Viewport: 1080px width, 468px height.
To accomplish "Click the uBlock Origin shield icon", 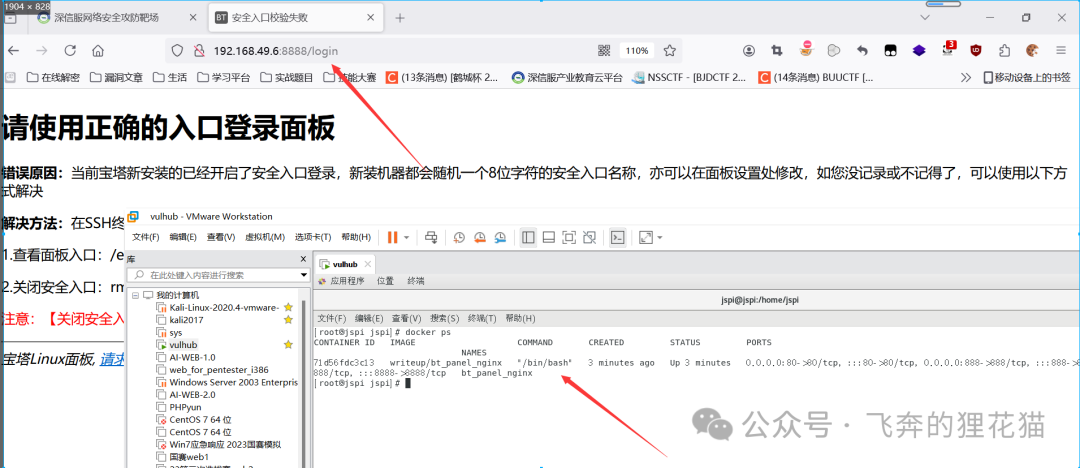I will 976,50.
